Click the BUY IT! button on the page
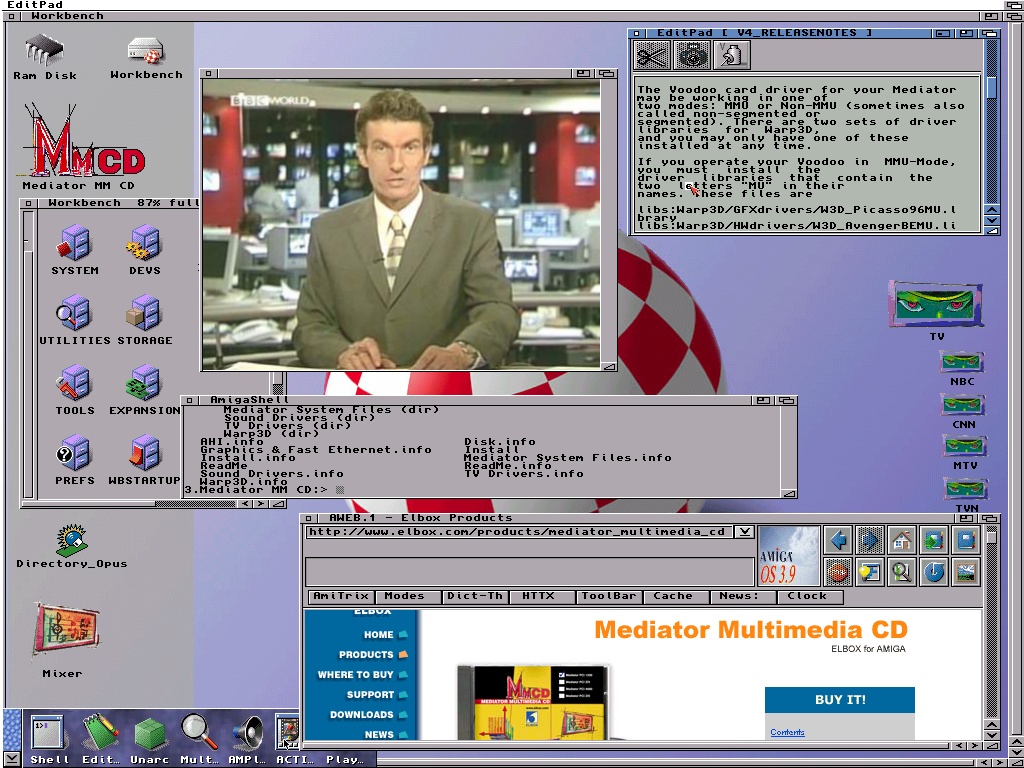 point(840,699)
